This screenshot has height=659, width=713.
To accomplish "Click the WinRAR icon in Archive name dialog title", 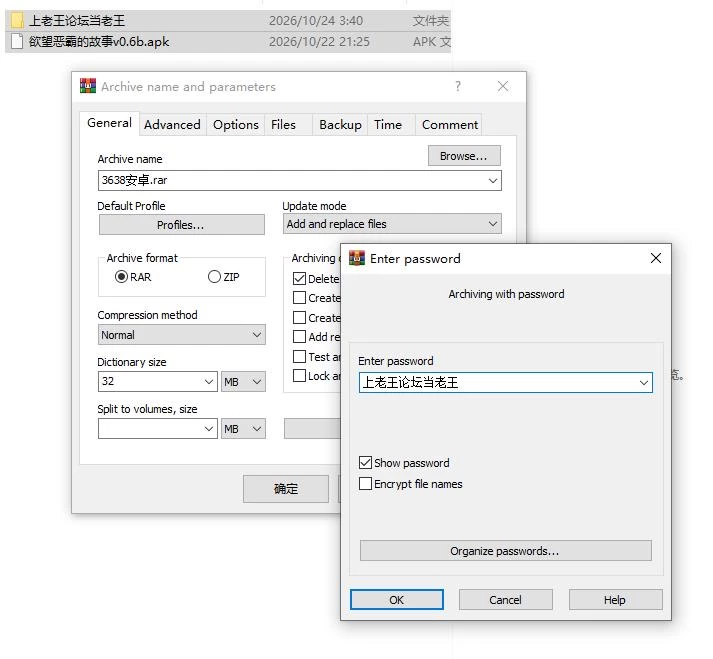I will click(x=88, y=86).
